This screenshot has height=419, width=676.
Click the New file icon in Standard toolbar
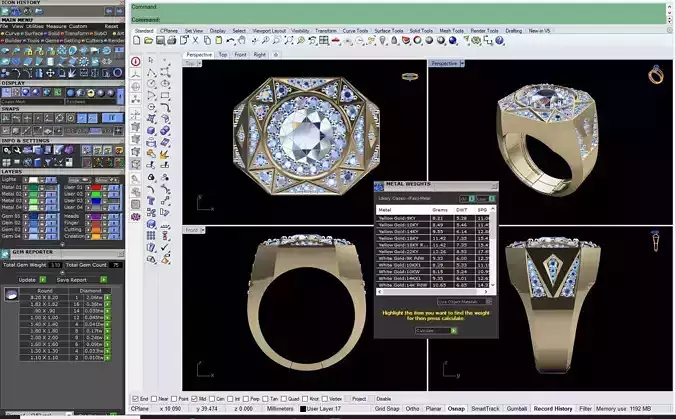[137, 41]
